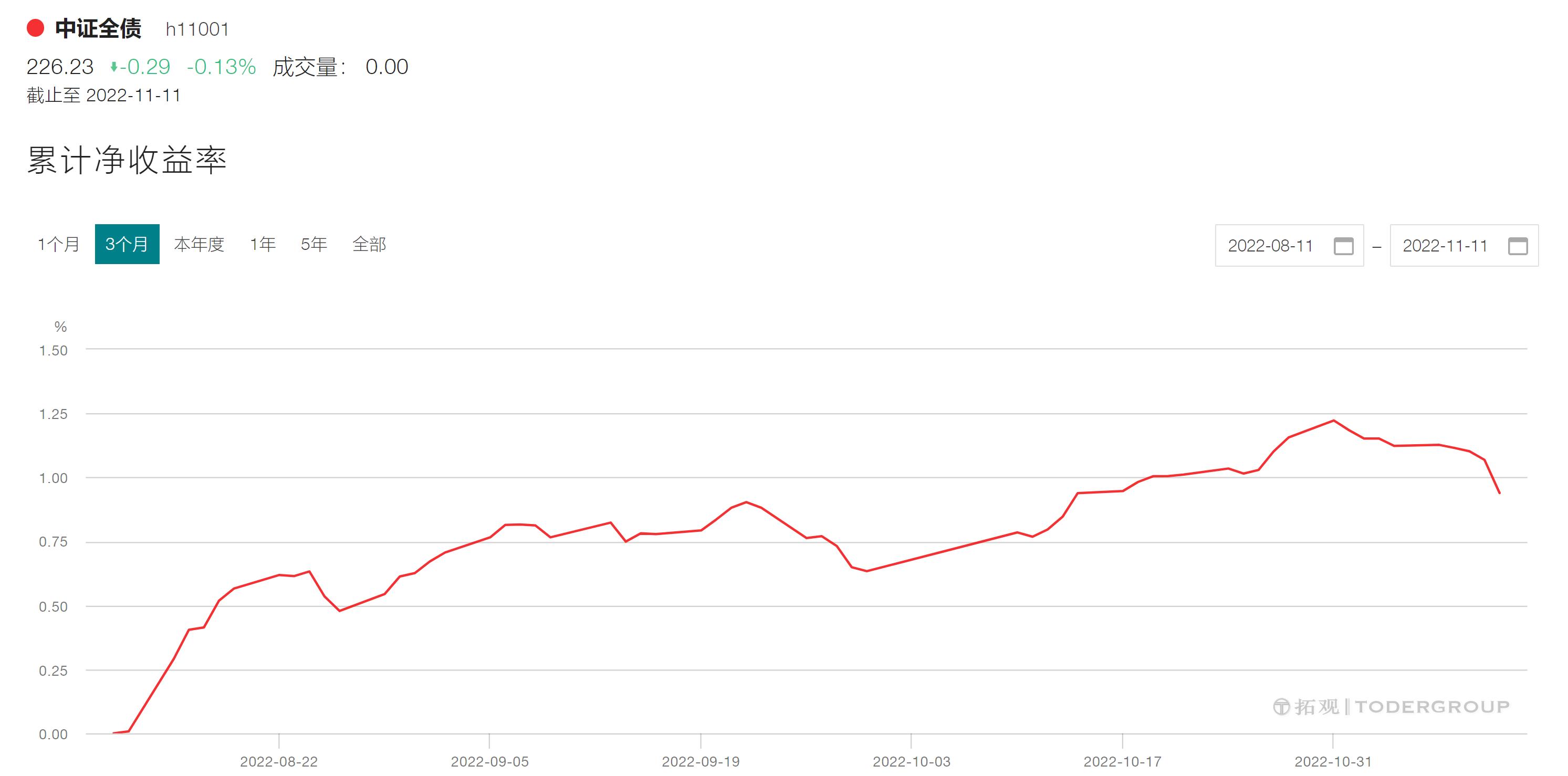1568x776 pixels.
Task: Open the end date calendar icon
Action: coord(1518,246)
